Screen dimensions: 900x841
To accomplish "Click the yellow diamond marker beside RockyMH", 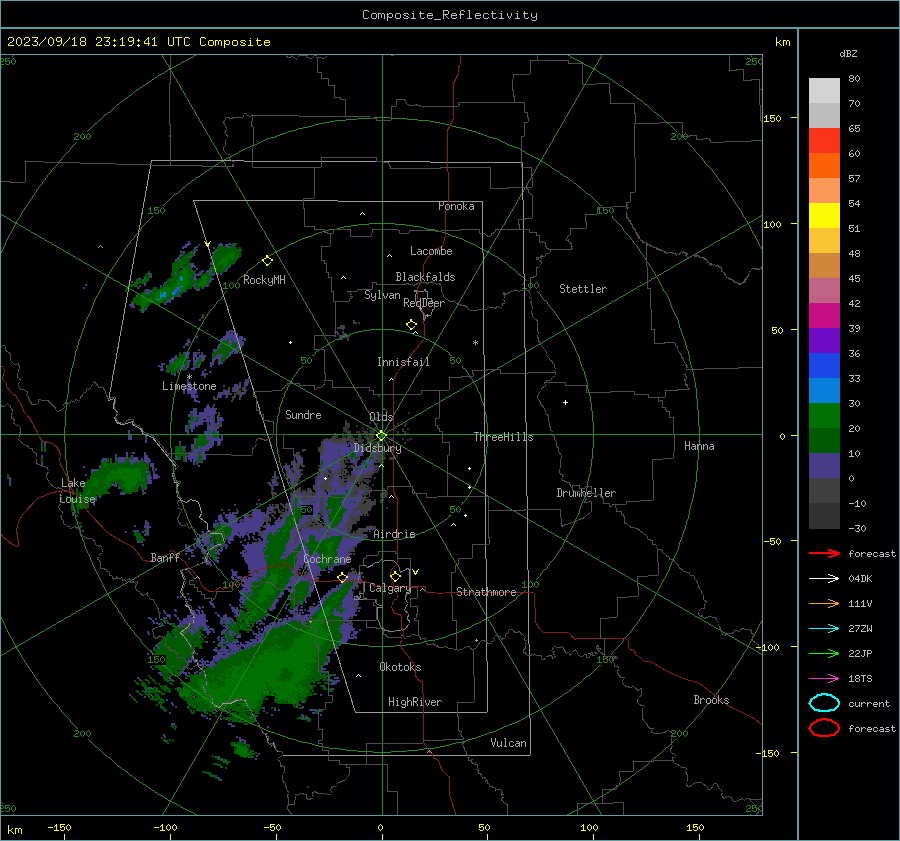I will (267, 261).
